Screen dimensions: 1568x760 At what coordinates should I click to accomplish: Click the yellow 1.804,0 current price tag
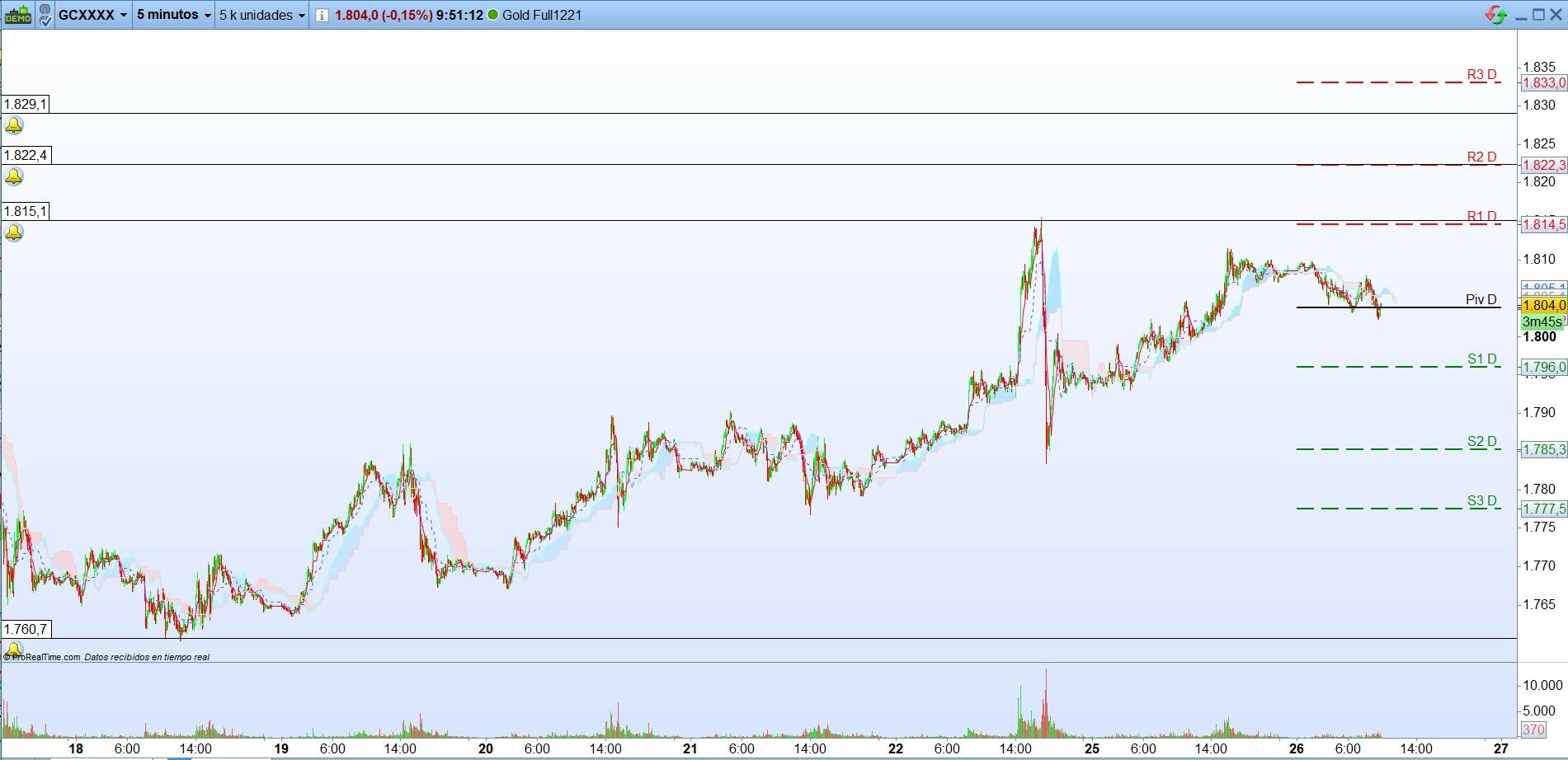(1543, 306)
